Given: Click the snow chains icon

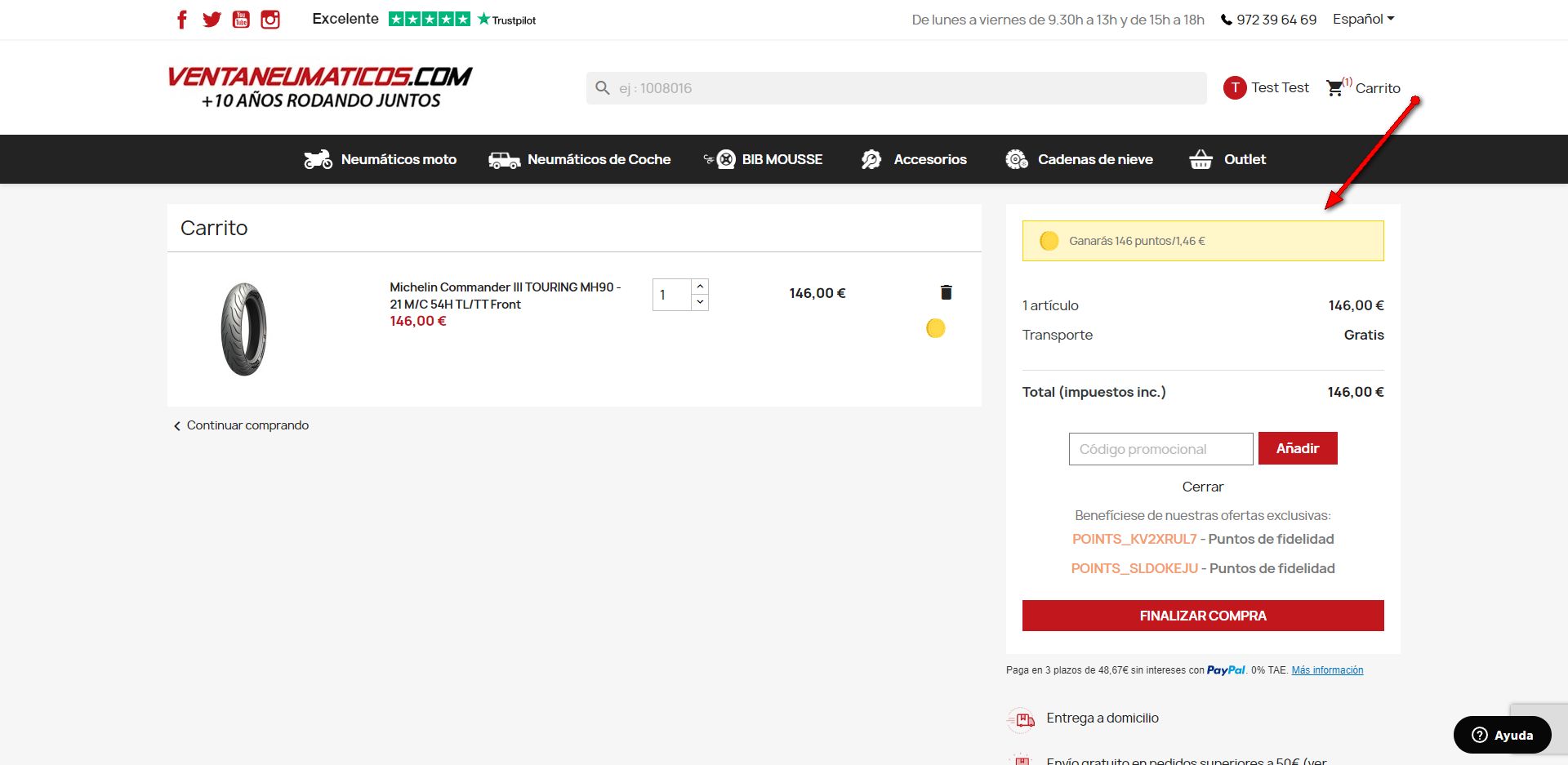Looking at the screenshot, I should click(x=1017, y=159).
